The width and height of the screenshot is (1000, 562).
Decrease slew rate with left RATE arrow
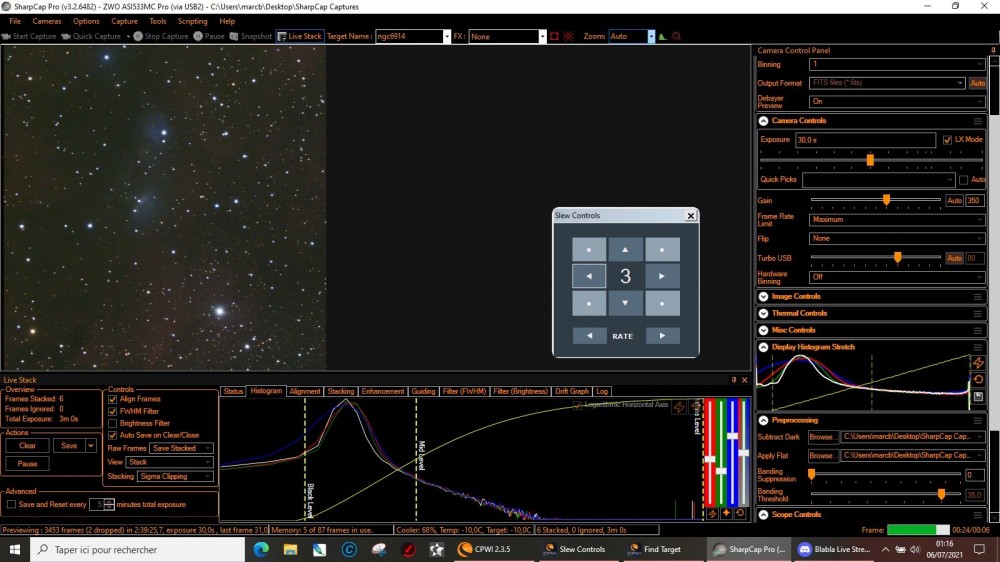(x=589, y=336)
